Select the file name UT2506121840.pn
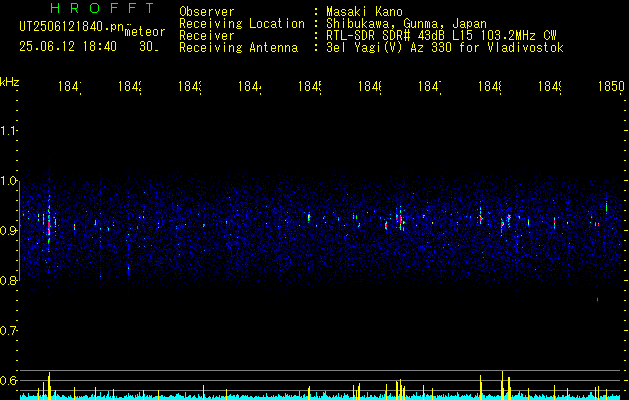This screenshot has height=400, width=629. 72,26
